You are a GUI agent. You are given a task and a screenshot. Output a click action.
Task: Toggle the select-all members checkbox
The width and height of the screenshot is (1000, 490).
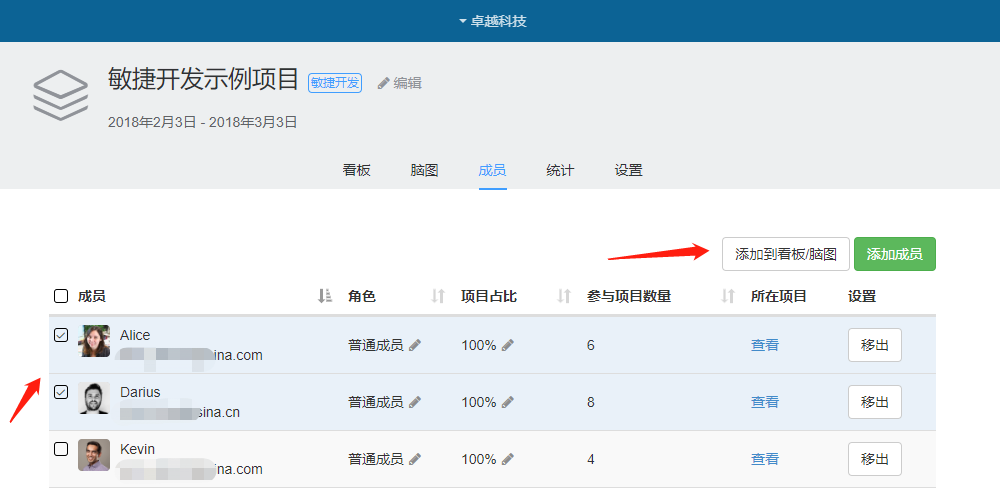pos(61,296)
